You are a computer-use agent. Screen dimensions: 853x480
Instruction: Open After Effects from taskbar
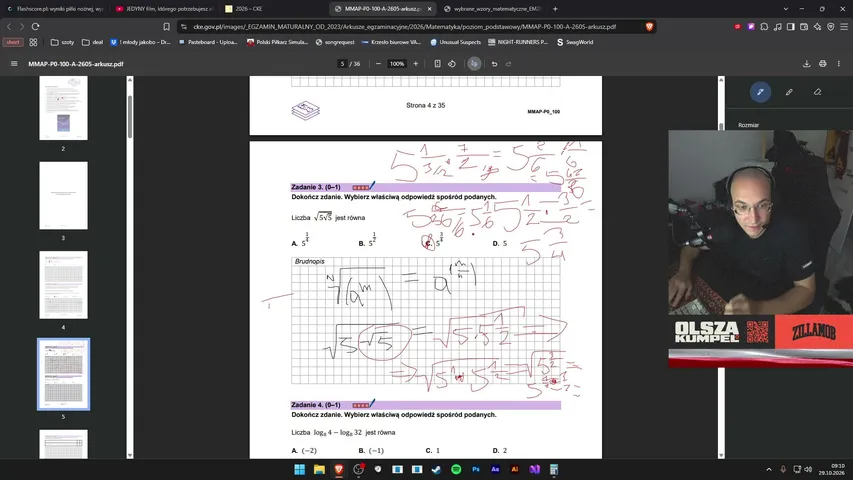pos(495,469)
